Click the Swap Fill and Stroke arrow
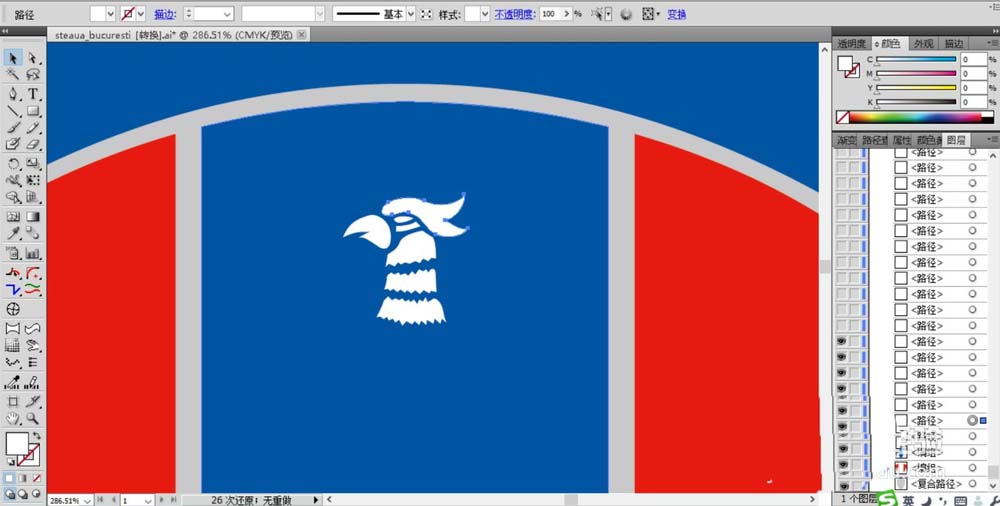The image size is (1000, 506). click(36, 435)
